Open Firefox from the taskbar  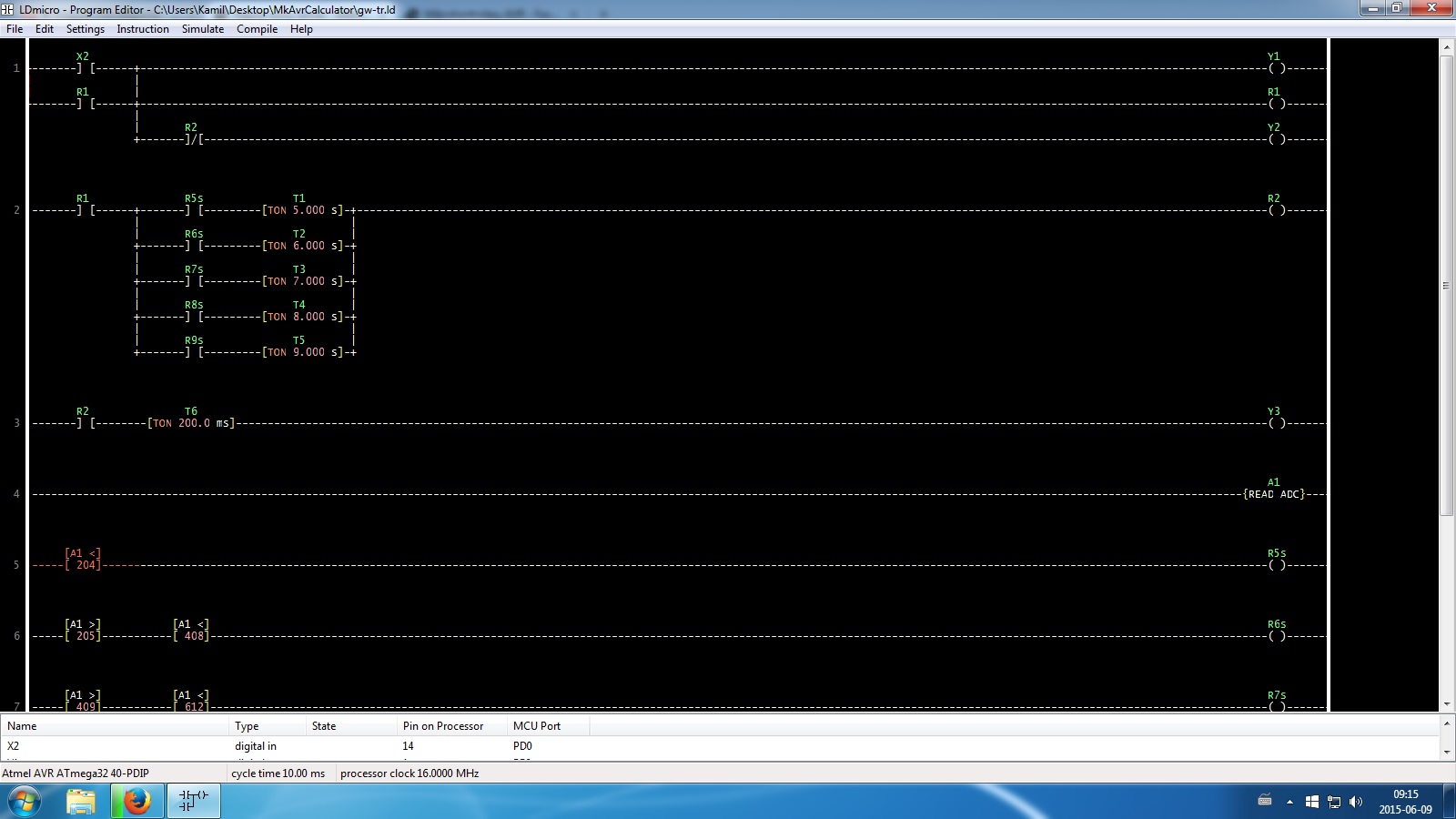point(137,802)
